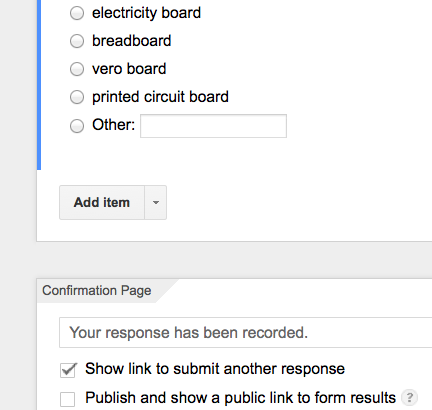Click the electricity board option label text
Viewport: 432px width, 410px height.
[146, 13]
